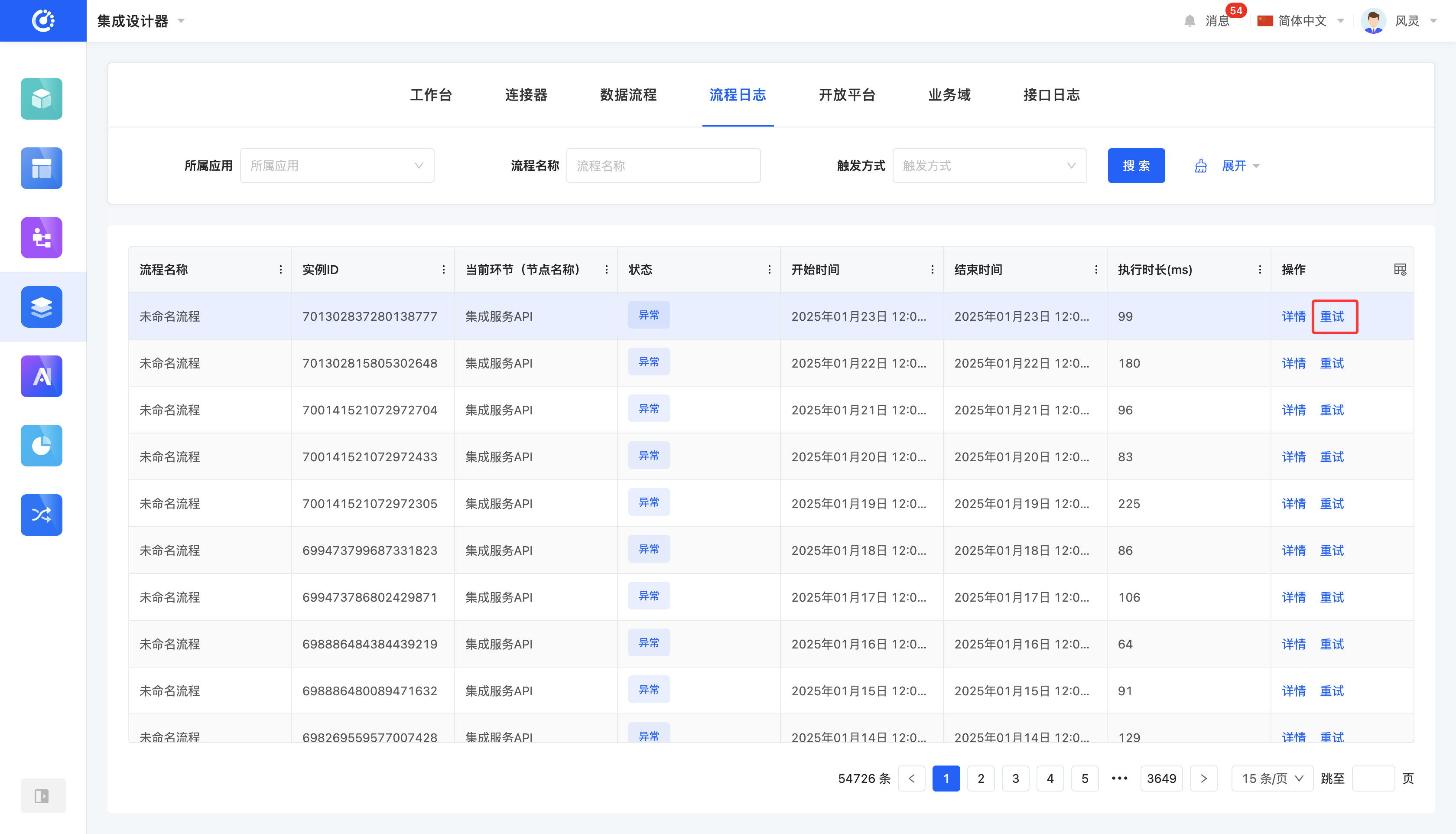Viewport: 1456px width, 834px height.
Task: Open the 触发方式 dropdown
Action: point(989,166)
